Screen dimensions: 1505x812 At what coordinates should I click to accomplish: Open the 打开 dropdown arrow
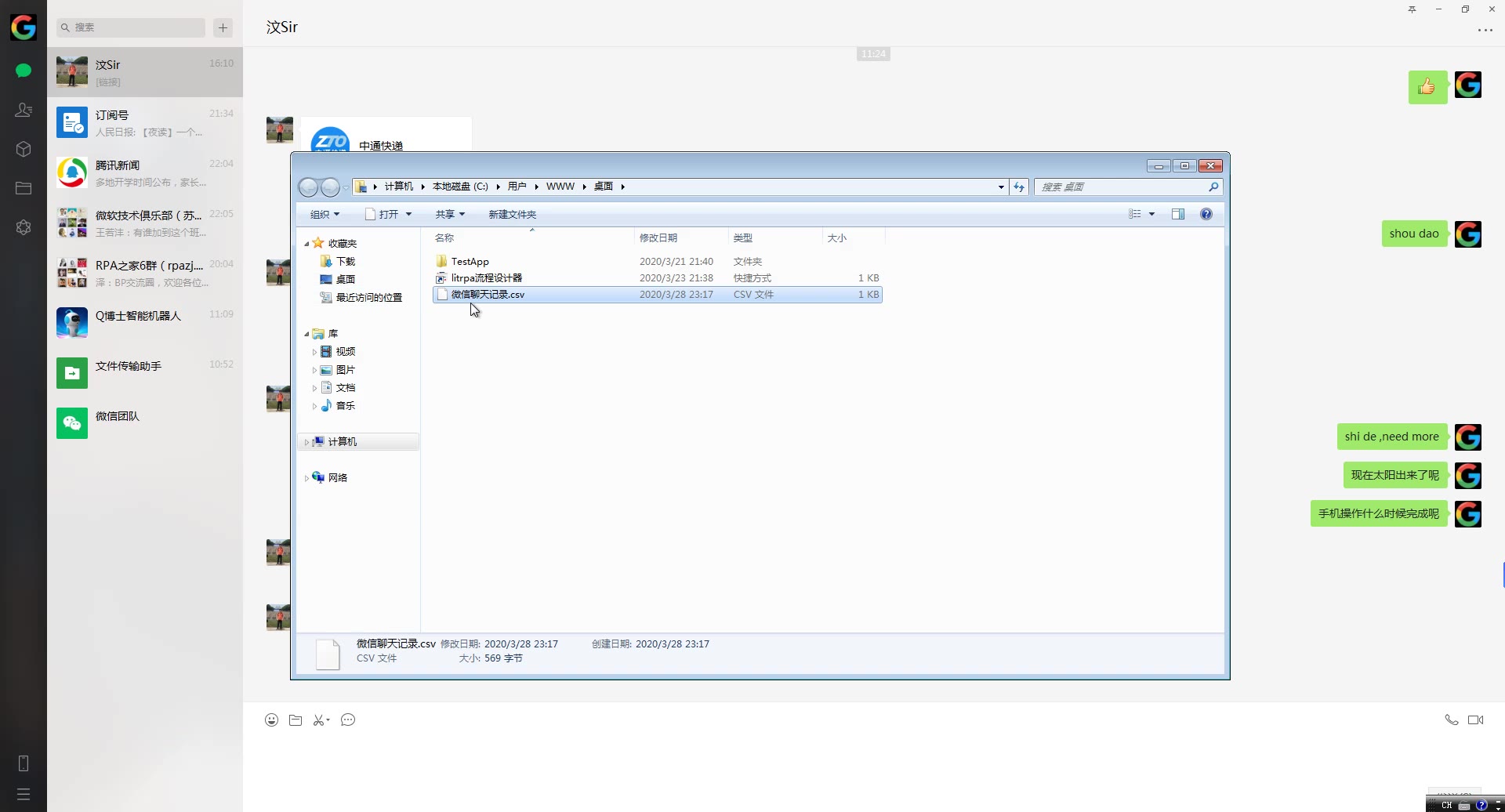click(x=408, y=214)
